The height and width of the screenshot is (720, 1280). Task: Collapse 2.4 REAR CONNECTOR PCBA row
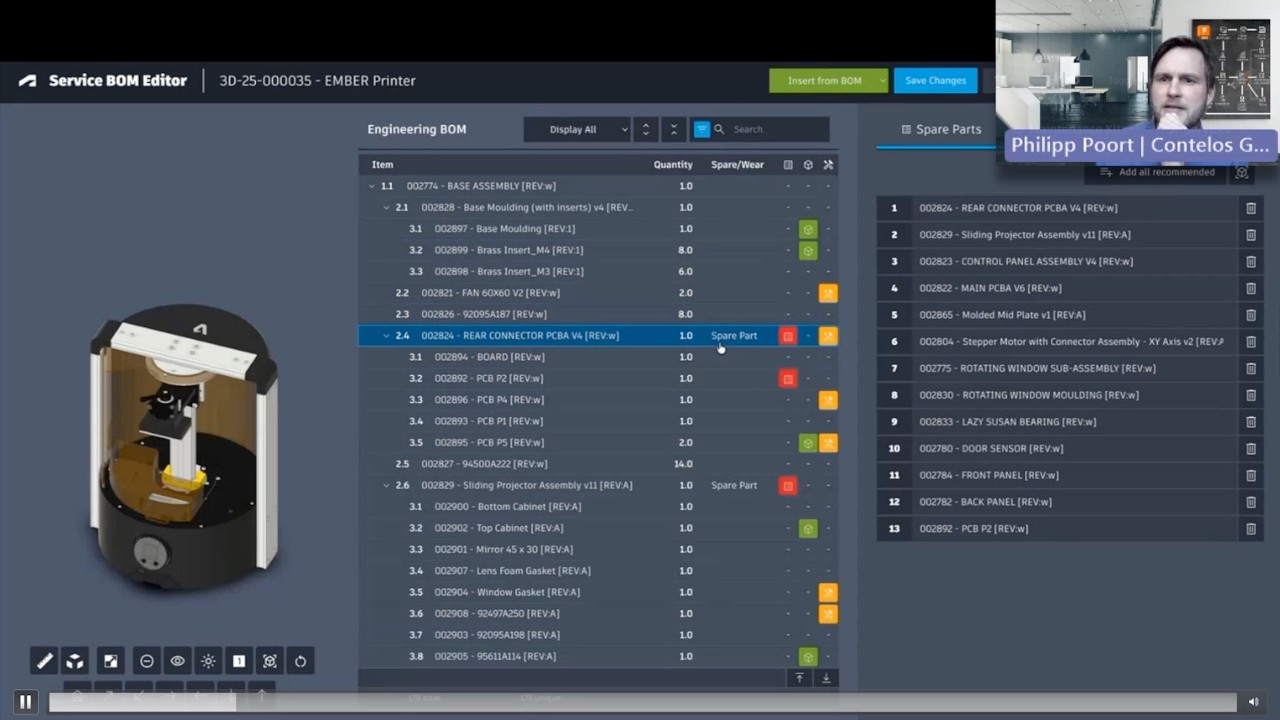387,336
